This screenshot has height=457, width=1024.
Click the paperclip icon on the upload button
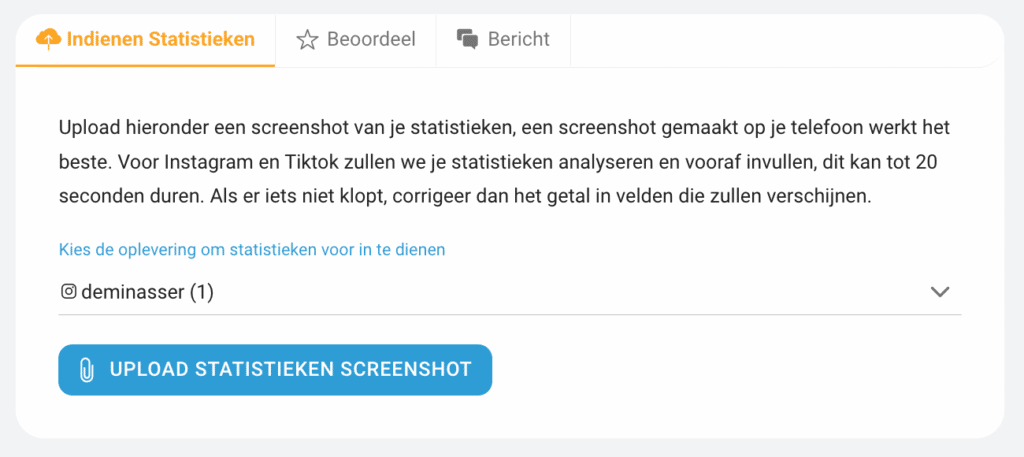pos(86,370)
